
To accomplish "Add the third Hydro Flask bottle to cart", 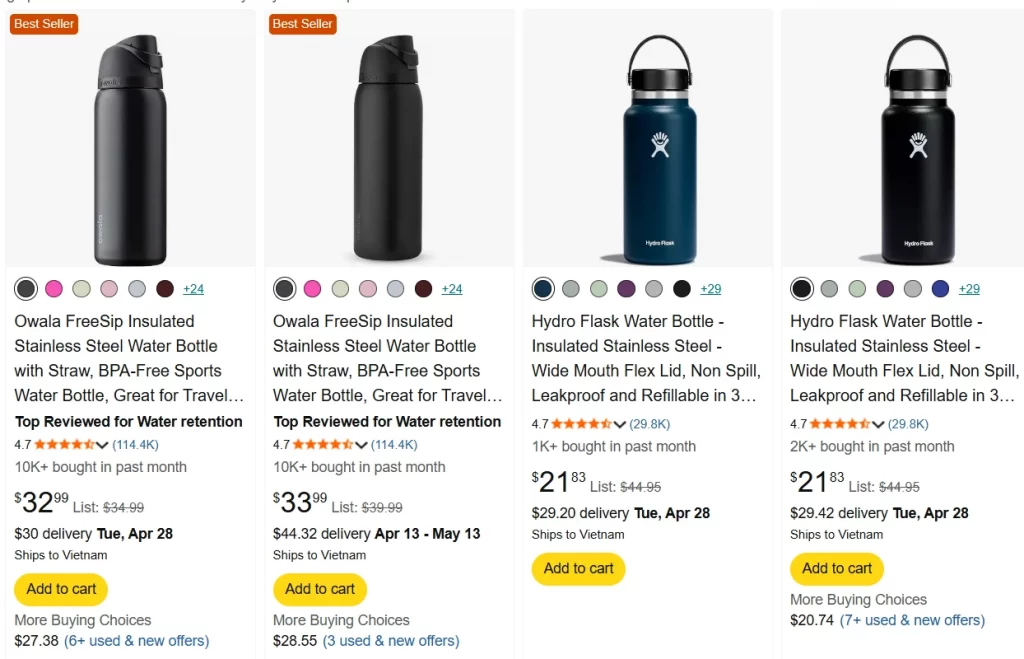I will [x=578, y=568].
